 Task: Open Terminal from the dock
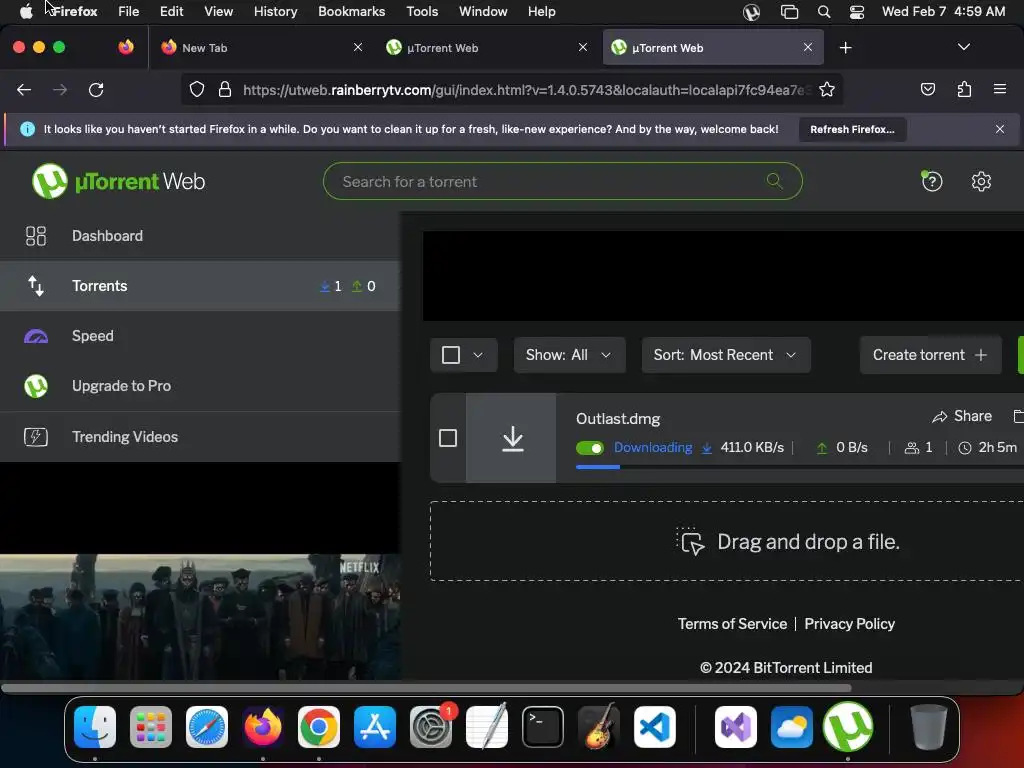(543, 726)
